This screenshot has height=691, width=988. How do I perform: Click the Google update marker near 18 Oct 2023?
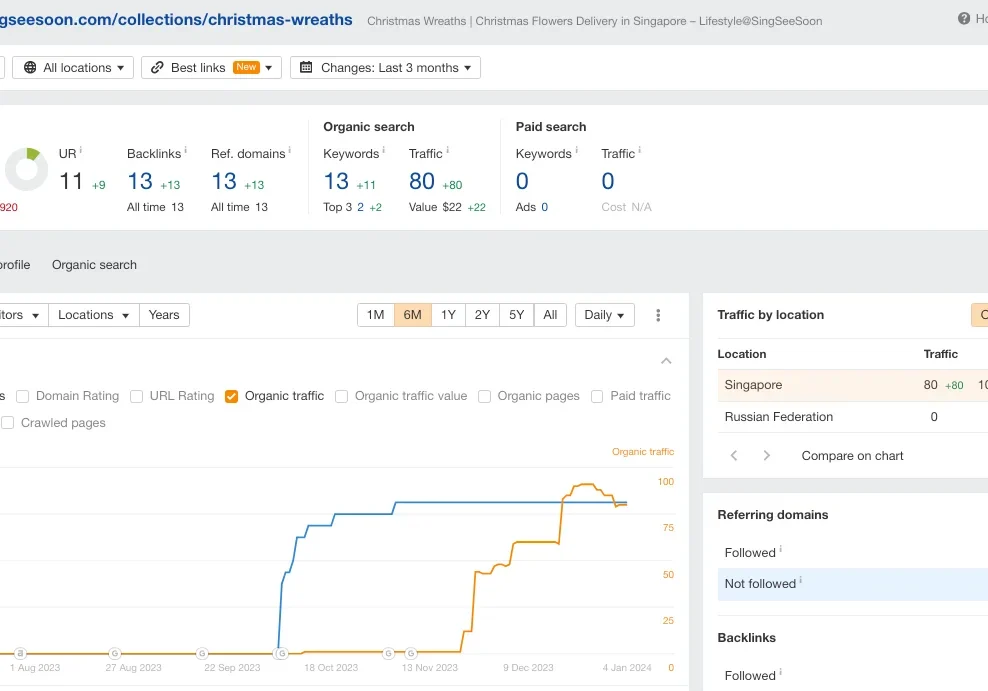(x=281, y=653)
